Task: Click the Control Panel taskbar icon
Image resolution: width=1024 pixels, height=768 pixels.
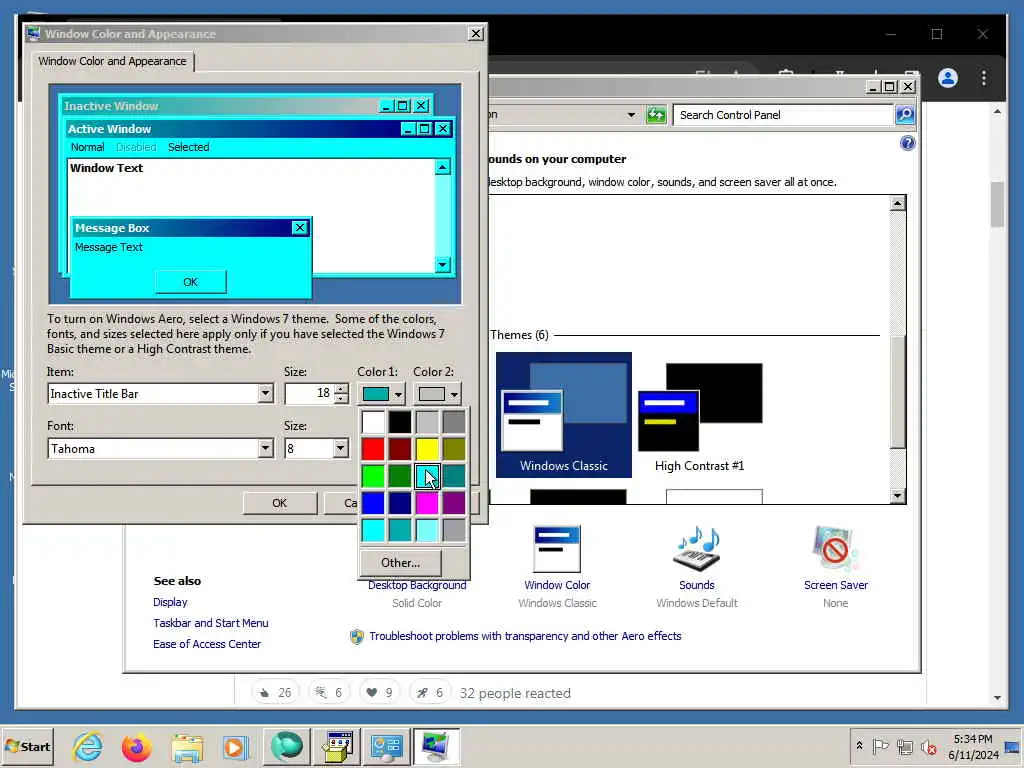Action: pos(386,746)
